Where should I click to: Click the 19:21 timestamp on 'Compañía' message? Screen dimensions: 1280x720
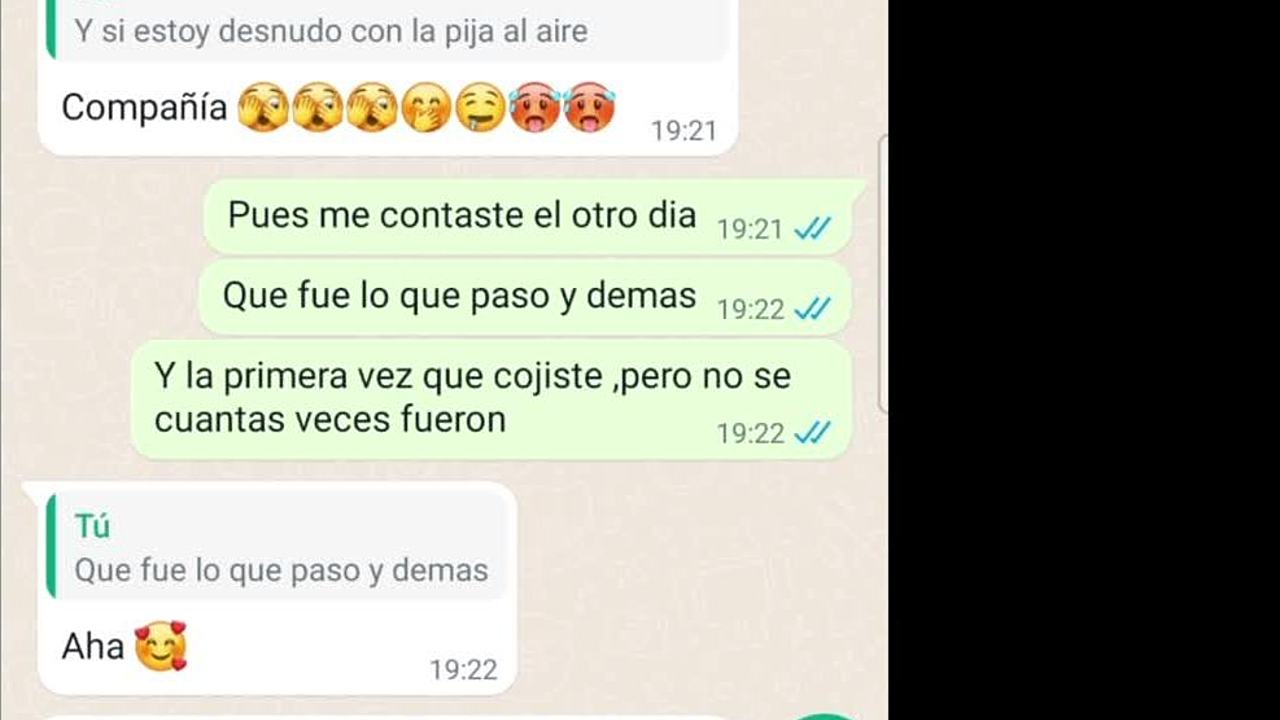[x=683, y=131]
